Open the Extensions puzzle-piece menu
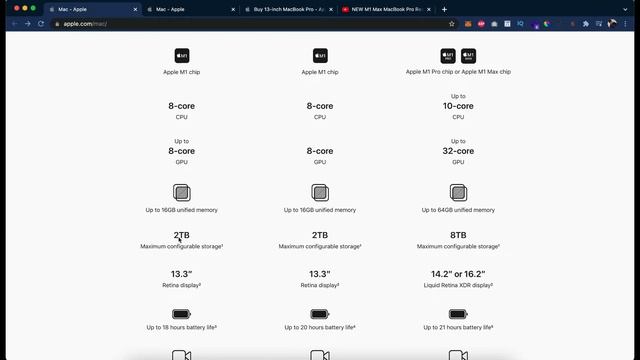The height and width of the screenshot is (360, 640). (586, 24)
